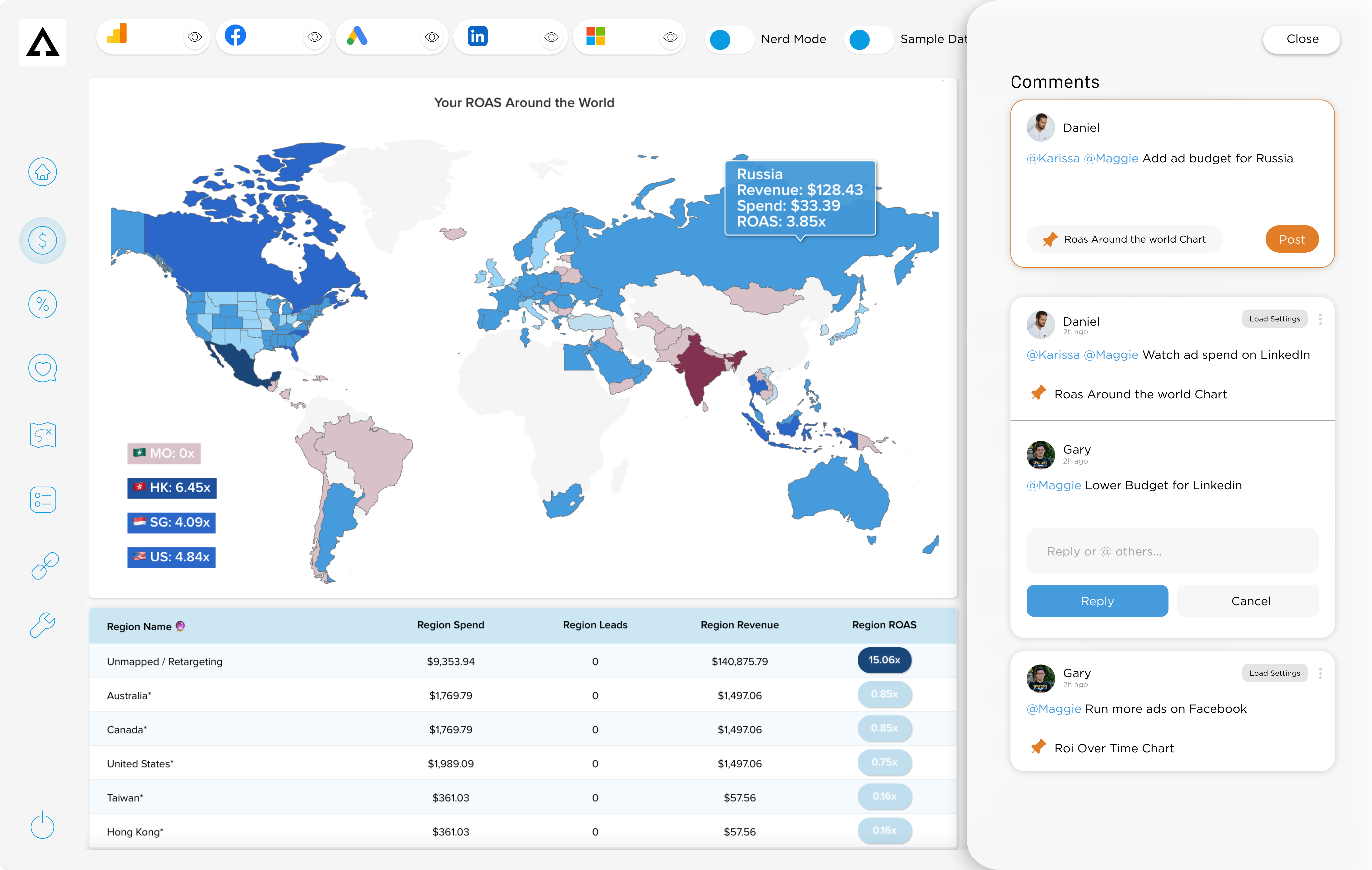Click the power logout icon
Viewport: 1372px width, 870px height.
(43, 825)
